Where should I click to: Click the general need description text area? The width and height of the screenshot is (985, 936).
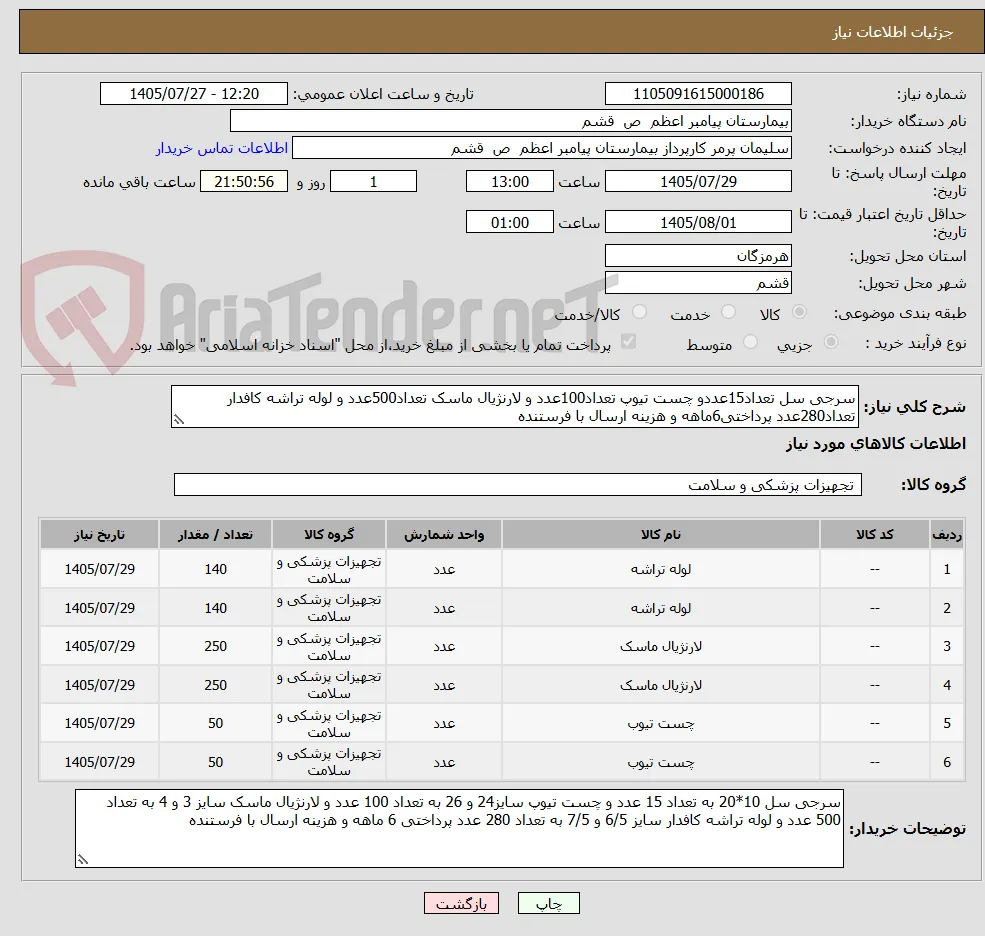click(x=514, y=407)
